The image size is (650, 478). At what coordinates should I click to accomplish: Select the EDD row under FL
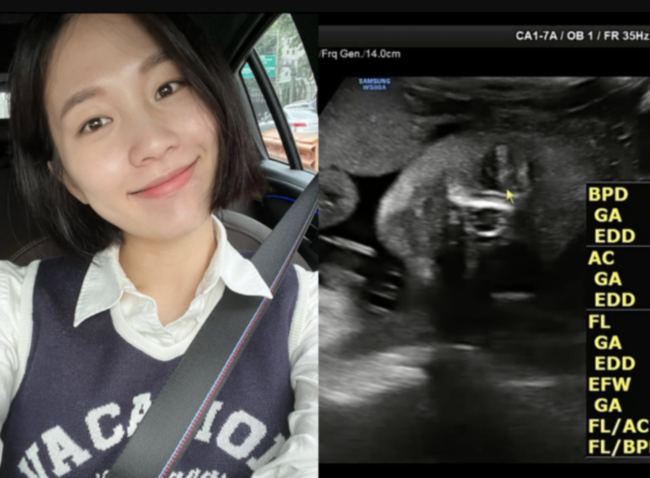(615, 364)
